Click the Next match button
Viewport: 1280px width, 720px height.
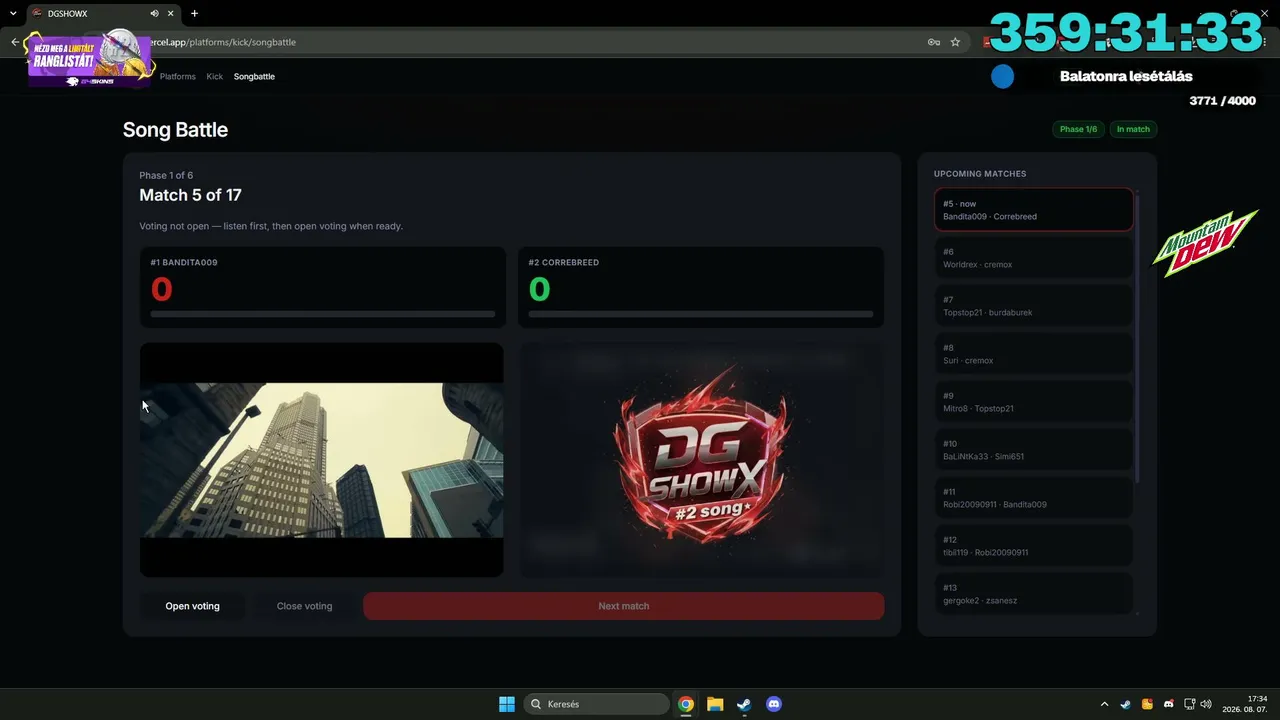point(624,606)
